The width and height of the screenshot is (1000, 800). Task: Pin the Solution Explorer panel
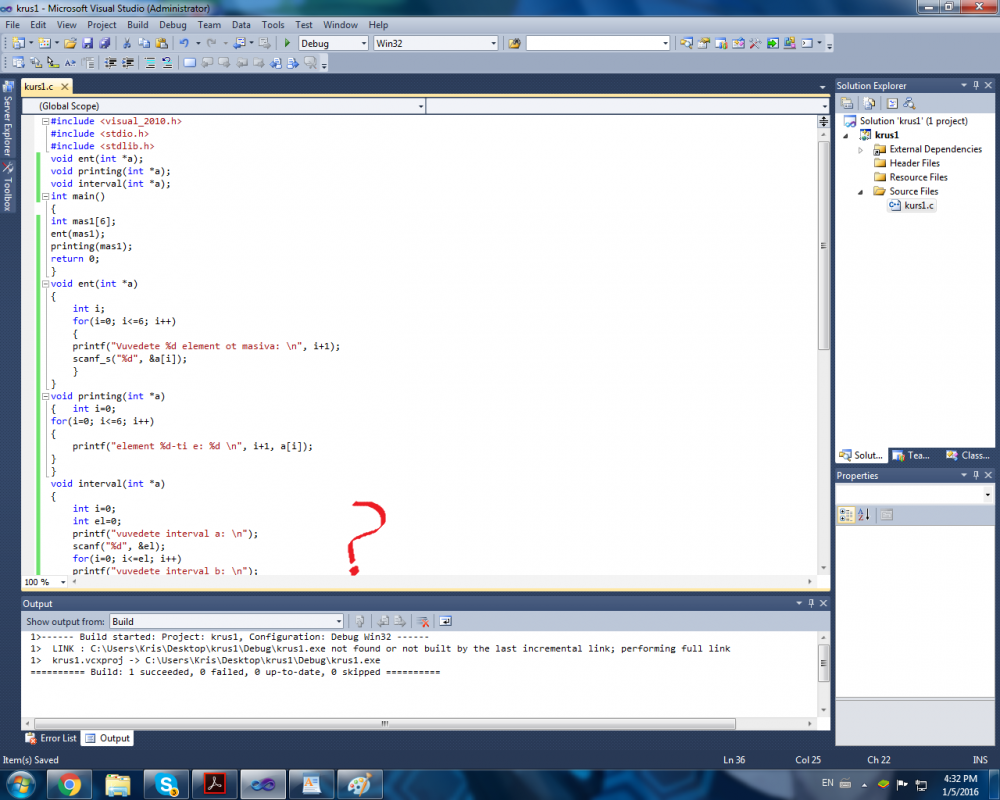[976, 85]
